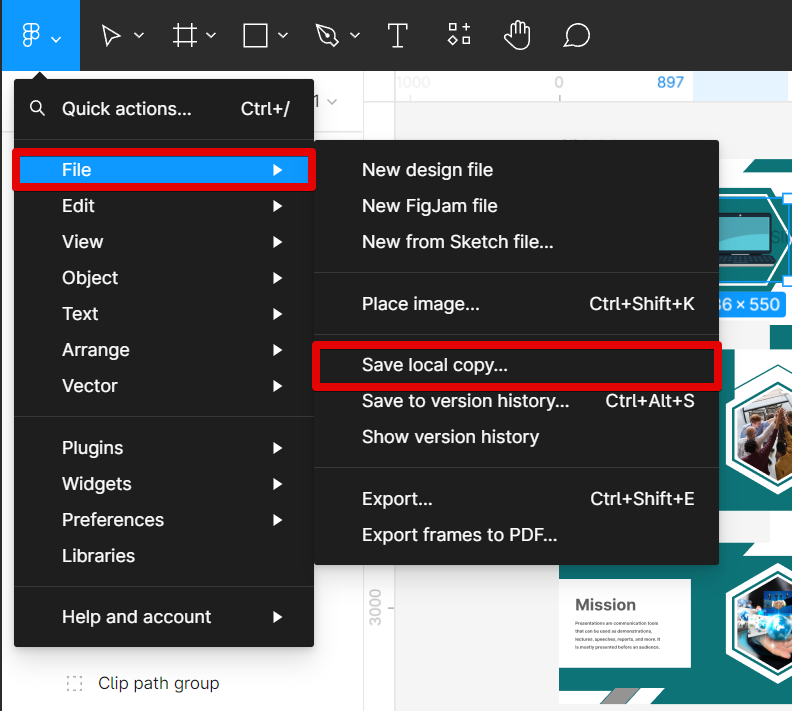Select the Move tool arrow icon

coord(111,37)
